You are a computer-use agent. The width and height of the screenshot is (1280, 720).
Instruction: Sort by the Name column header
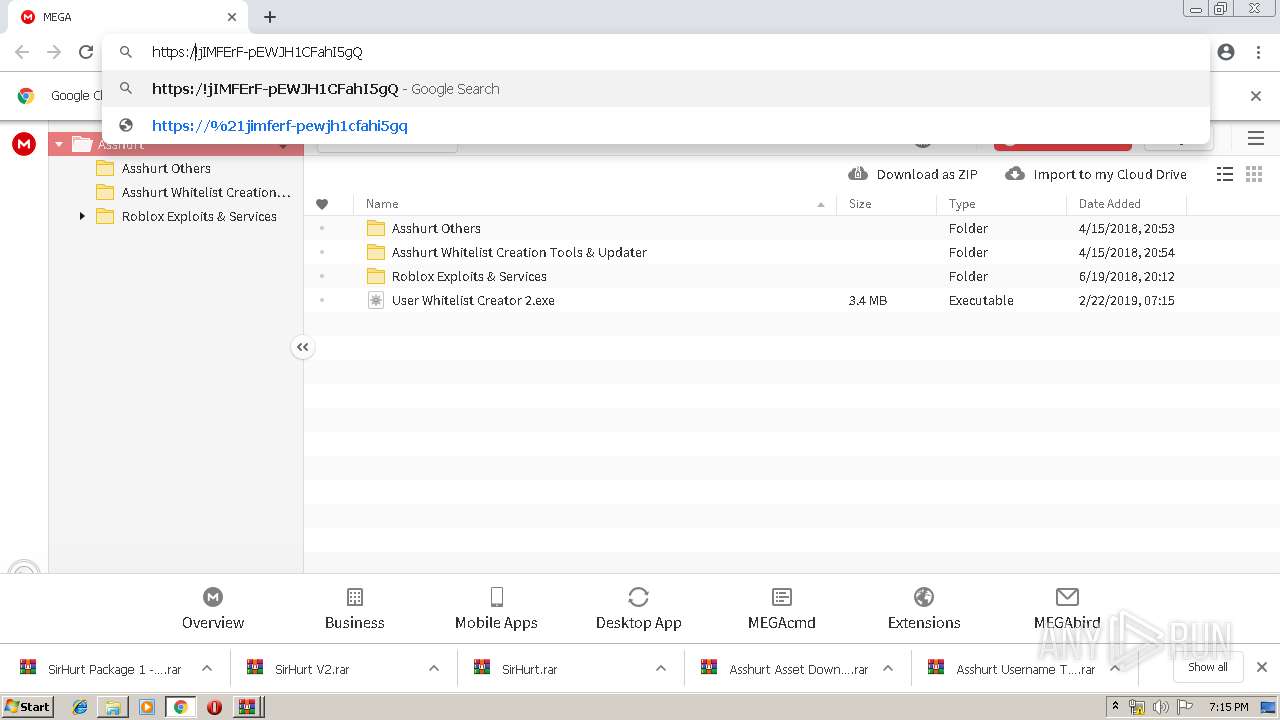tap(382, 204)
